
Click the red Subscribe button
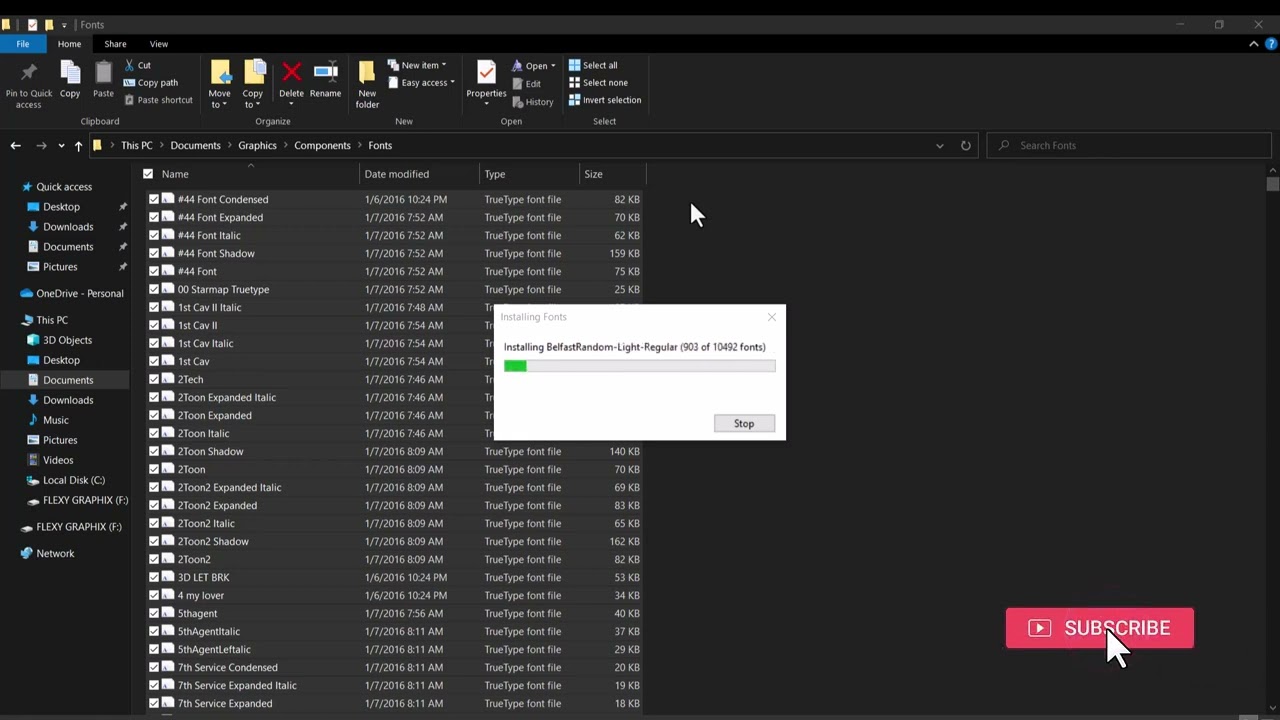tap(1099, 628)
